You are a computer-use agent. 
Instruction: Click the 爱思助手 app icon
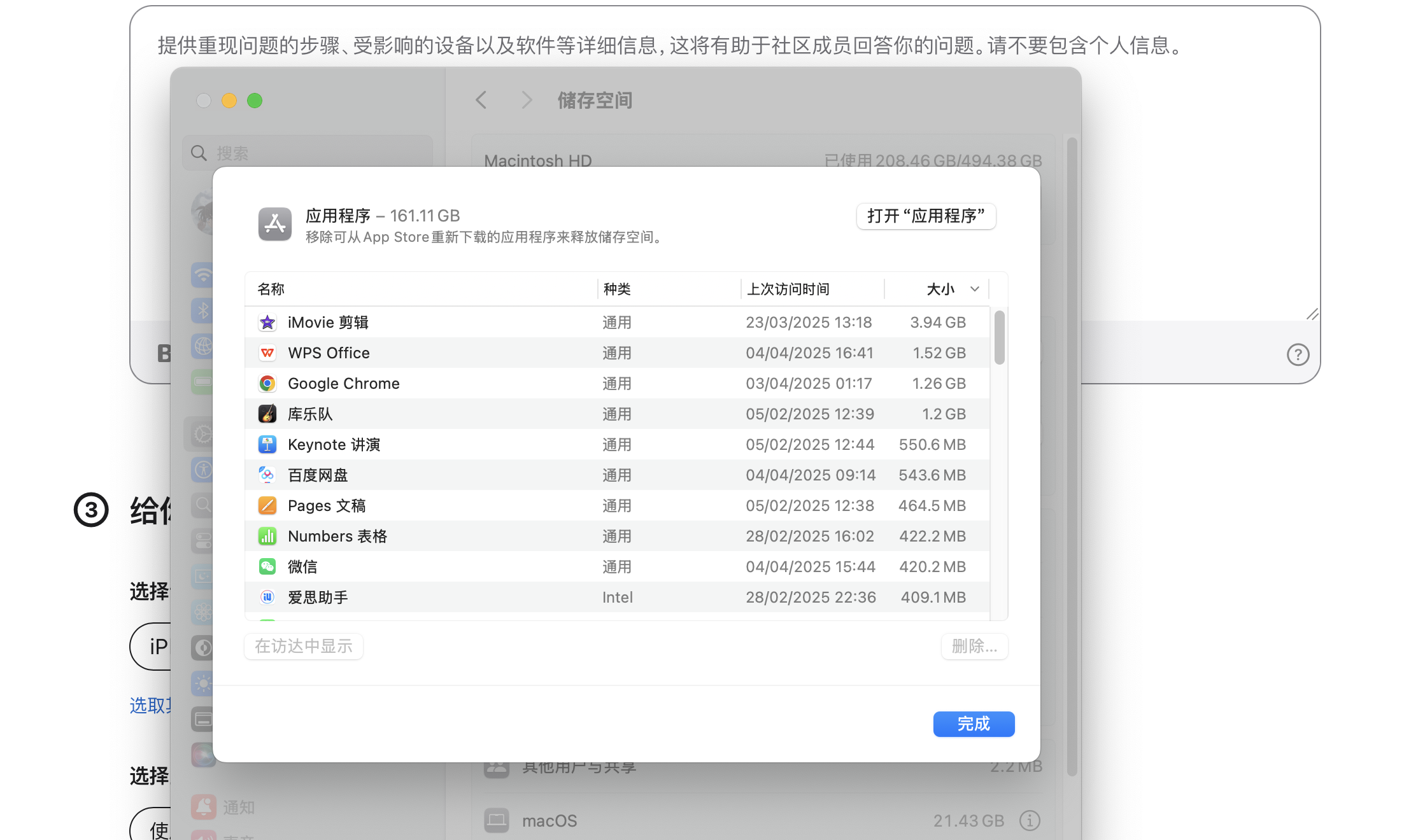coord(267,598)
